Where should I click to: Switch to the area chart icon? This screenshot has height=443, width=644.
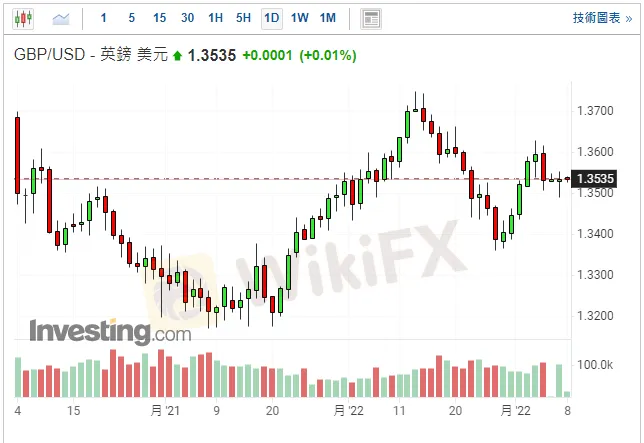(61, 18)
